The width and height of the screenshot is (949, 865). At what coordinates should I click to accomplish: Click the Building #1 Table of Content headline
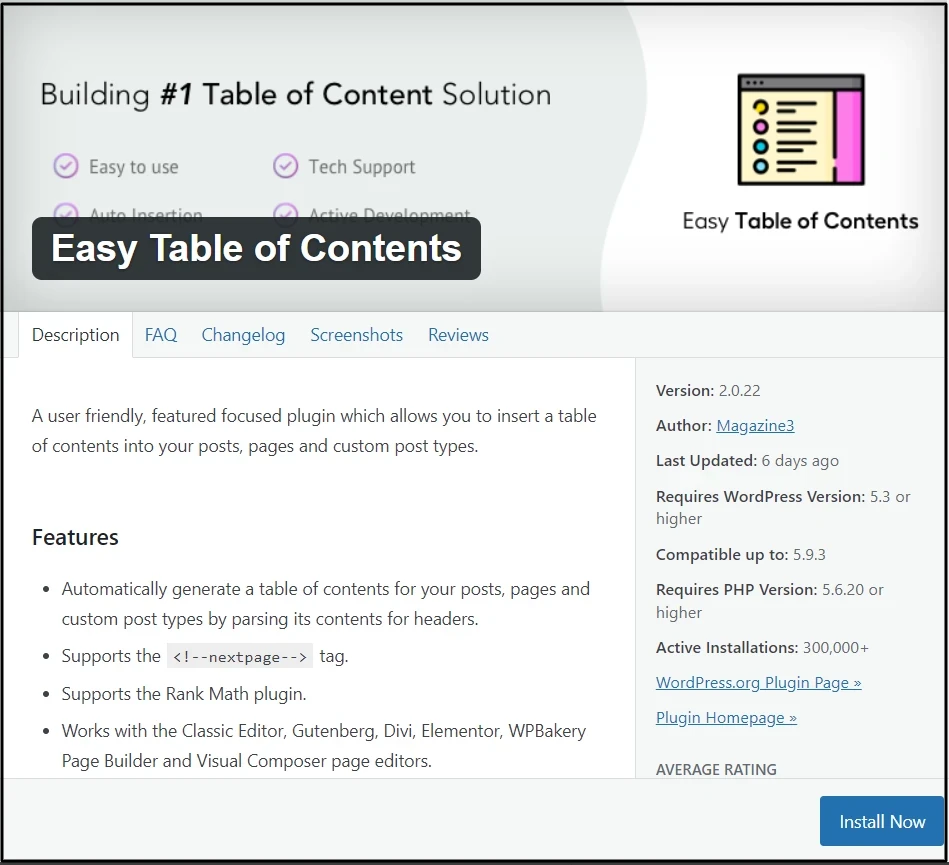(x=295, y=95)
